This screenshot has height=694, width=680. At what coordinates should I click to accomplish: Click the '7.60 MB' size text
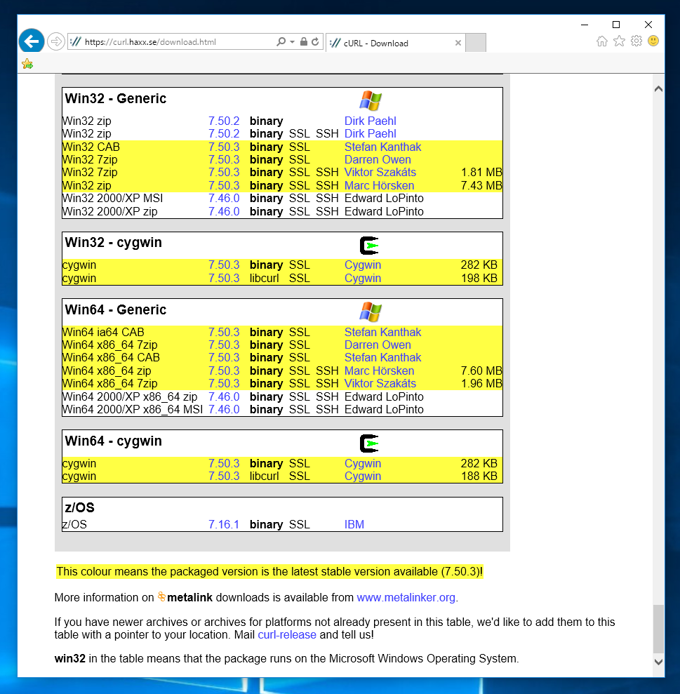coord(481,371)
